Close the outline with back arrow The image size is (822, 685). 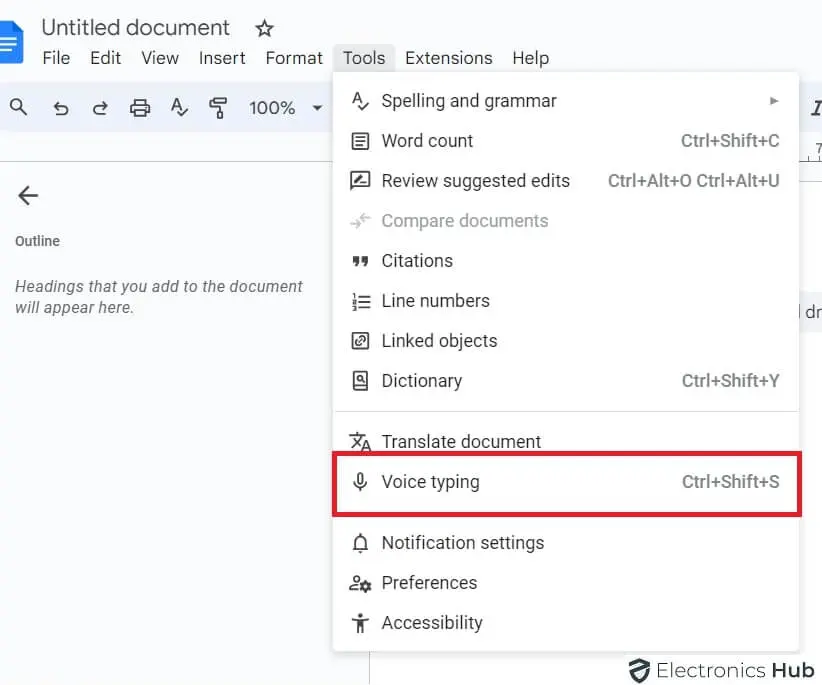[x=28, y=195]
